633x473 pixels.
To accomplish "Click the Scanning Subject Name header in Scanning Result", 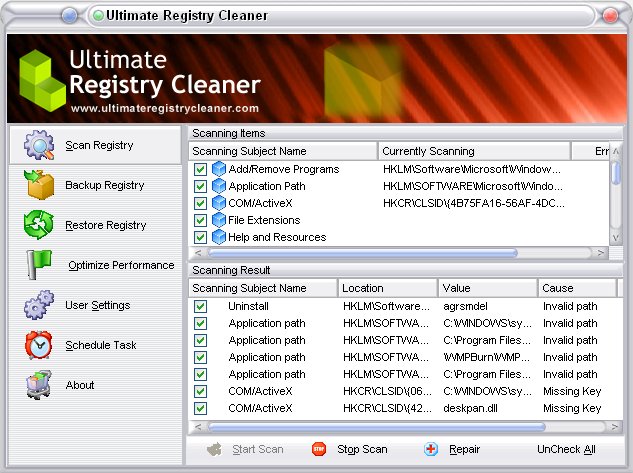I will pyautogui.click(x=263, y=288).
